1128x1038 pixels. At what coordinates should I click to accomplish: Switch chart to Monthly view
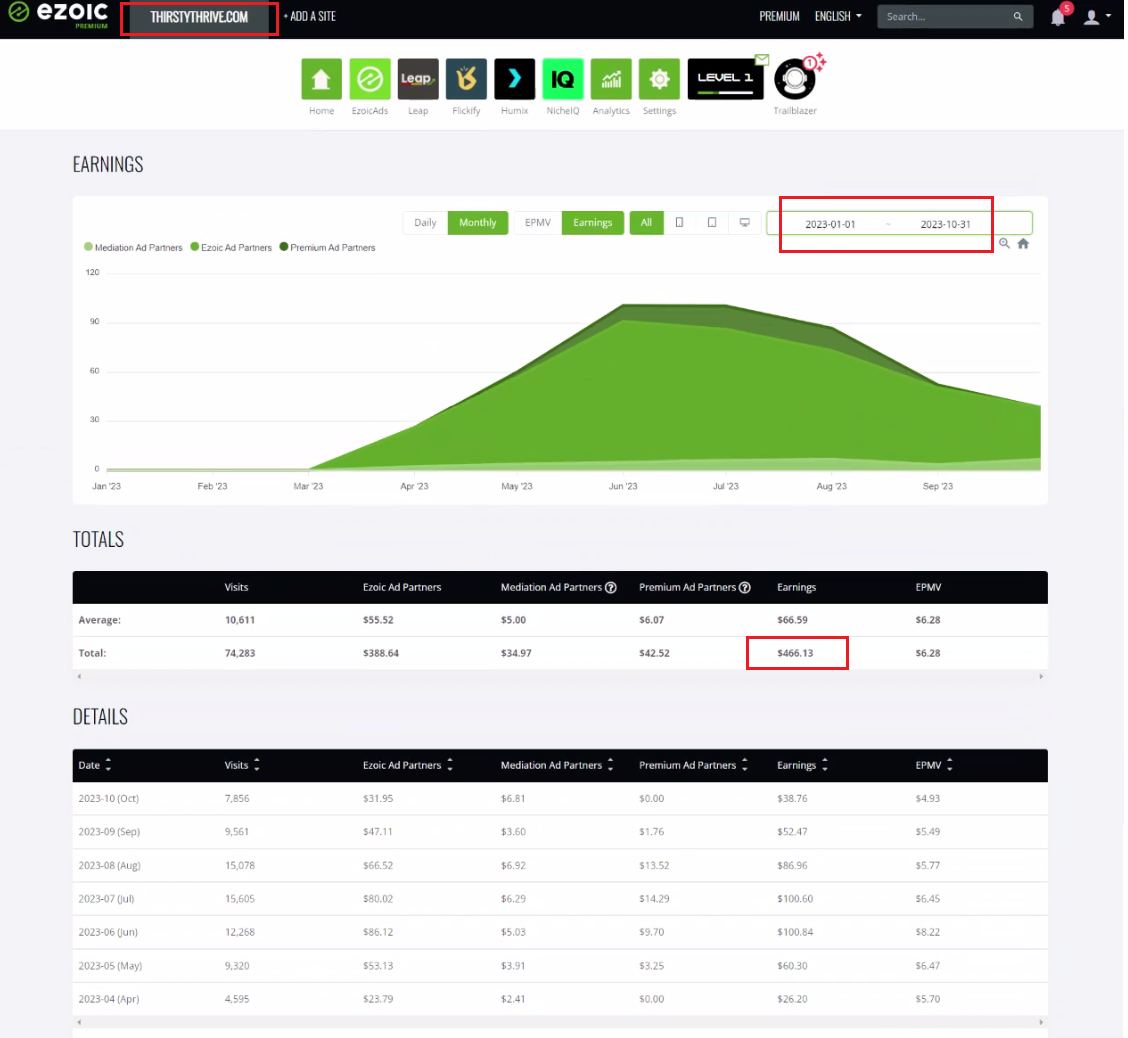478,223
